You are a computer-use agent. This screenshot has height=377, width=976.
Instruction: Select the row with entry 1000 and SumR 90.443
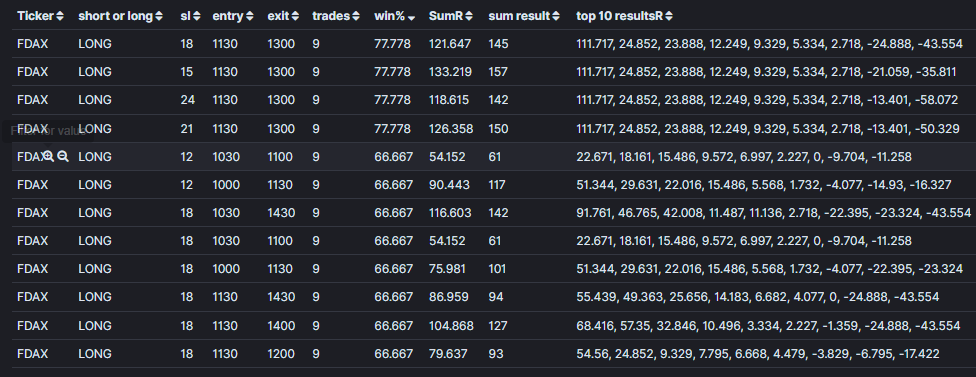[x=488, y=185]
